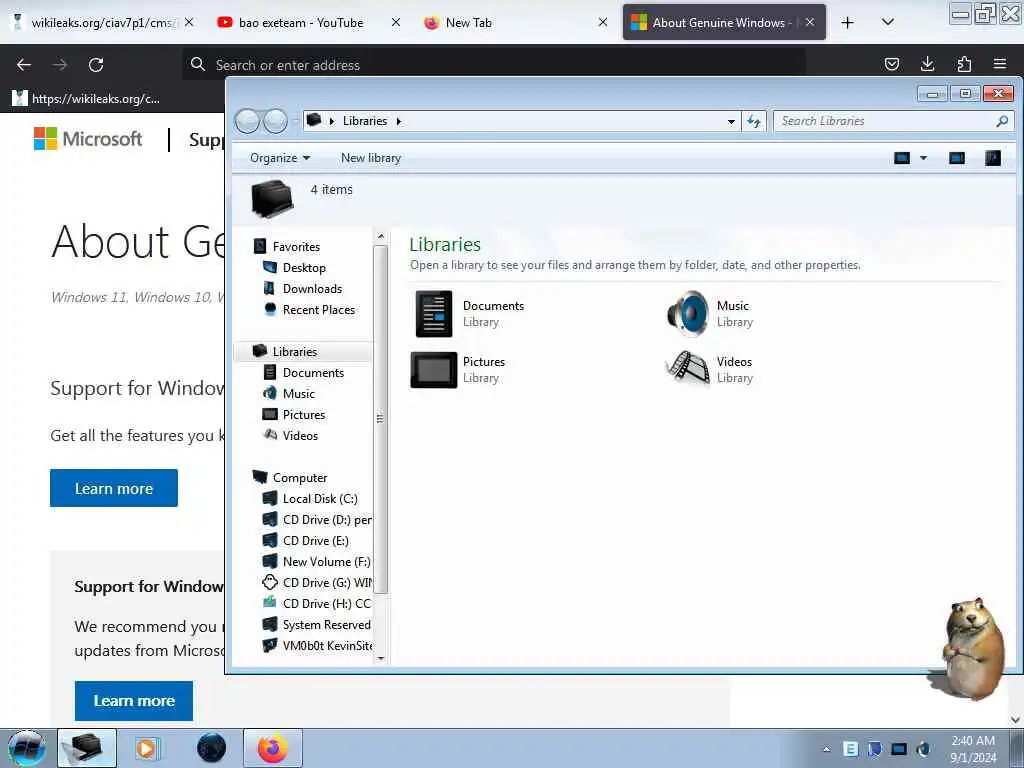
Task: Close the wikileaks.org browser tab
Action: pos(189,22)
